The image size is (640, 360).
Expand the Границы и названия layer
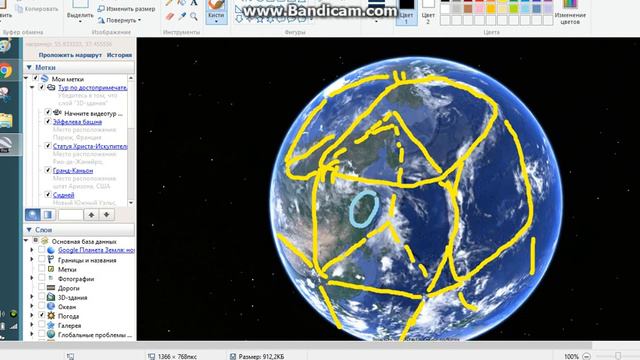click(32, 260)
